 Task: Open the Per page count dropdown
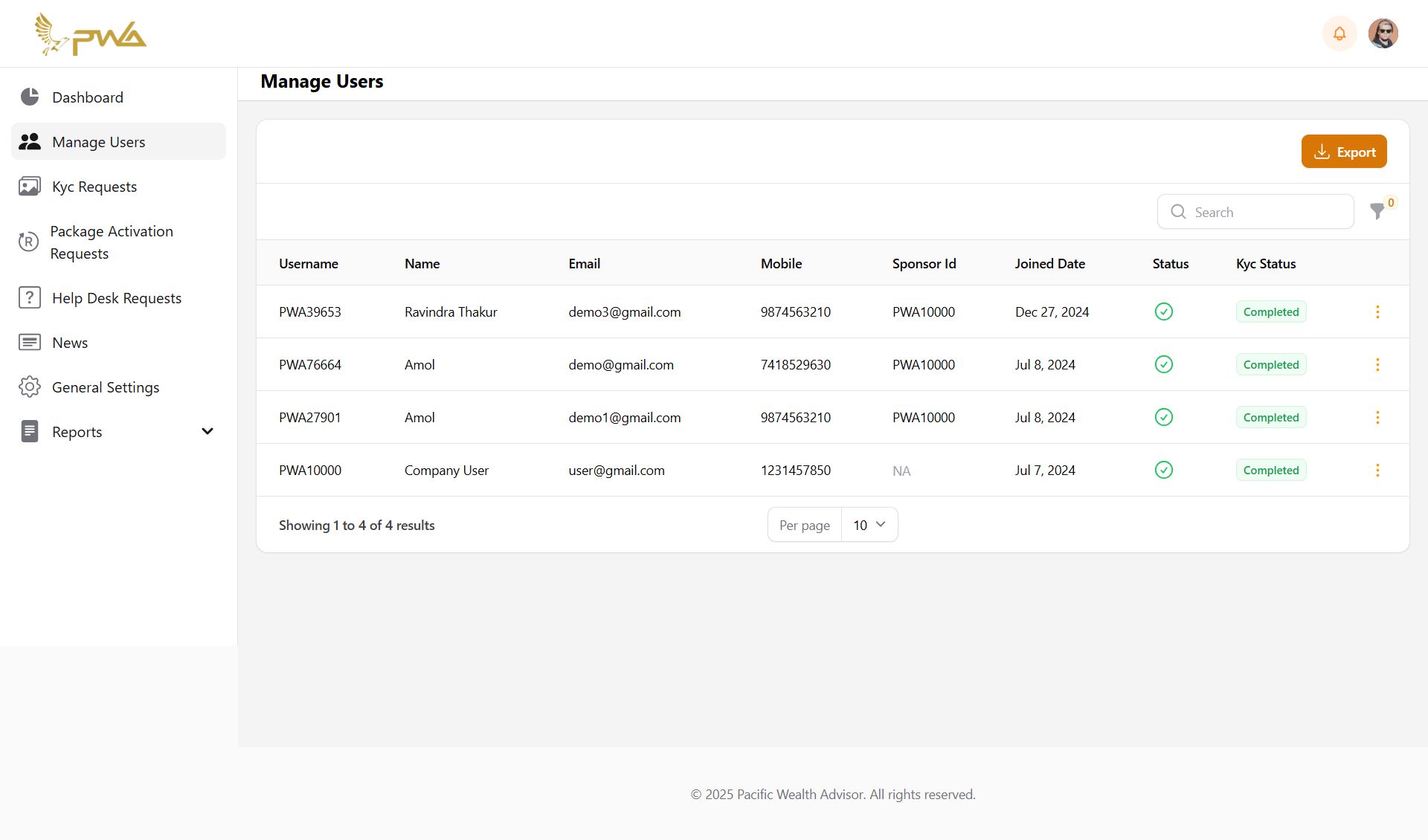point(869,526)
